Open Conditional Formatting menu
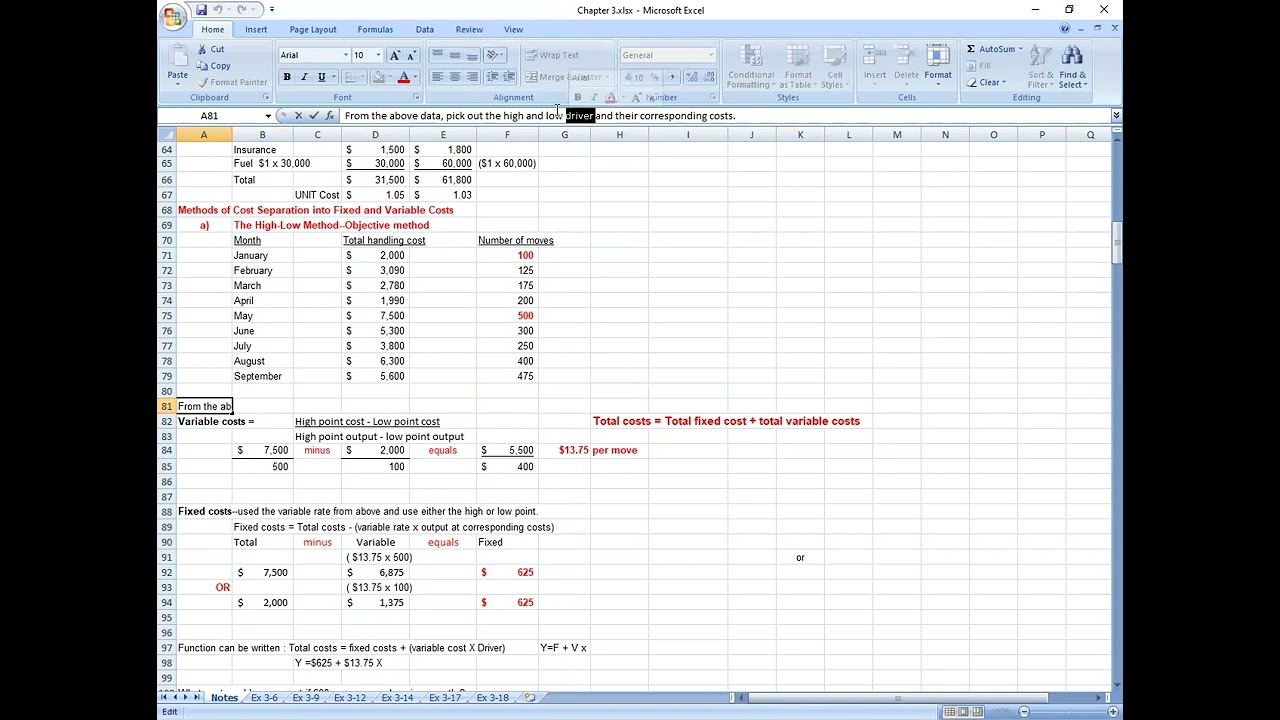Screen dimensions: 1280x720 pyautogui.click(x=751, y=67)
